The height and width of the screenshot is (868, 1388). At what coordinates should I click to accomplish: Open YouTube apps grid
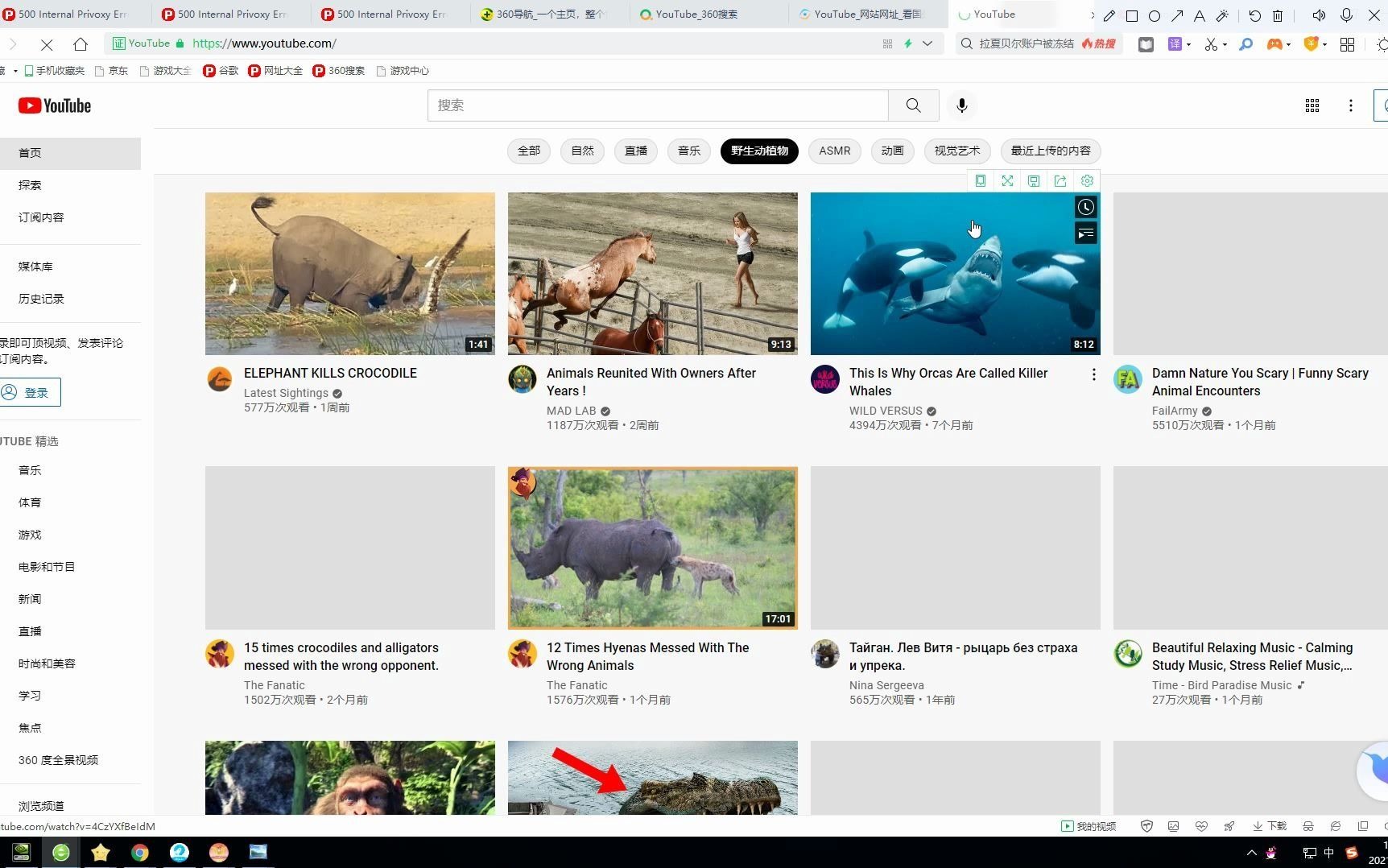point(1312,105)
